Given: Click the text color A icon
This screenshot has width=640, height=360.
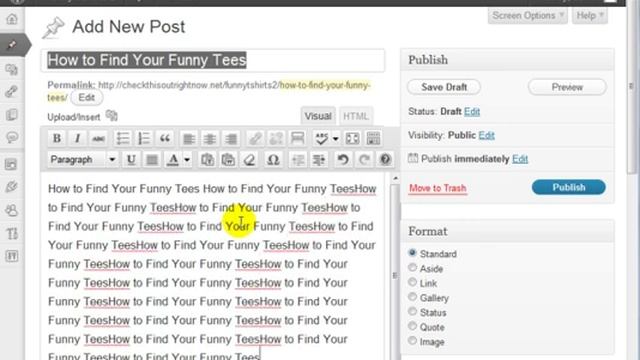Looking at the screenshot, I should [x=173, y=160].
